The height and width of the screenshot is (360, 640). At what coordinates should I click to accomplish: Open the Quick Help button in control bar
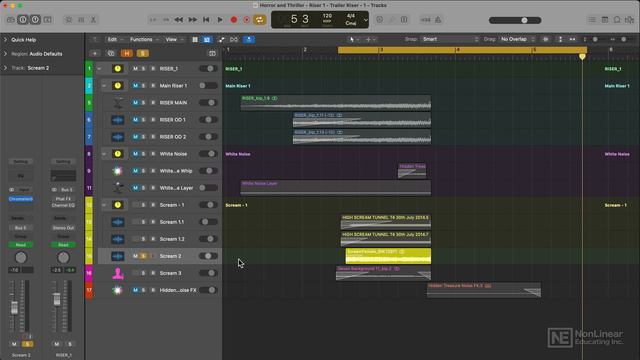35,20
